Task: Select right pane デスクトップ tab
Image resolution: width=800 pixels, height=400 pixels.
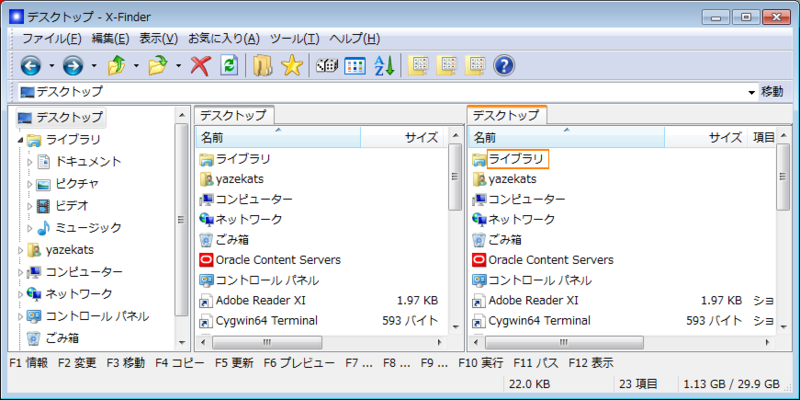Action: (507, 115)
